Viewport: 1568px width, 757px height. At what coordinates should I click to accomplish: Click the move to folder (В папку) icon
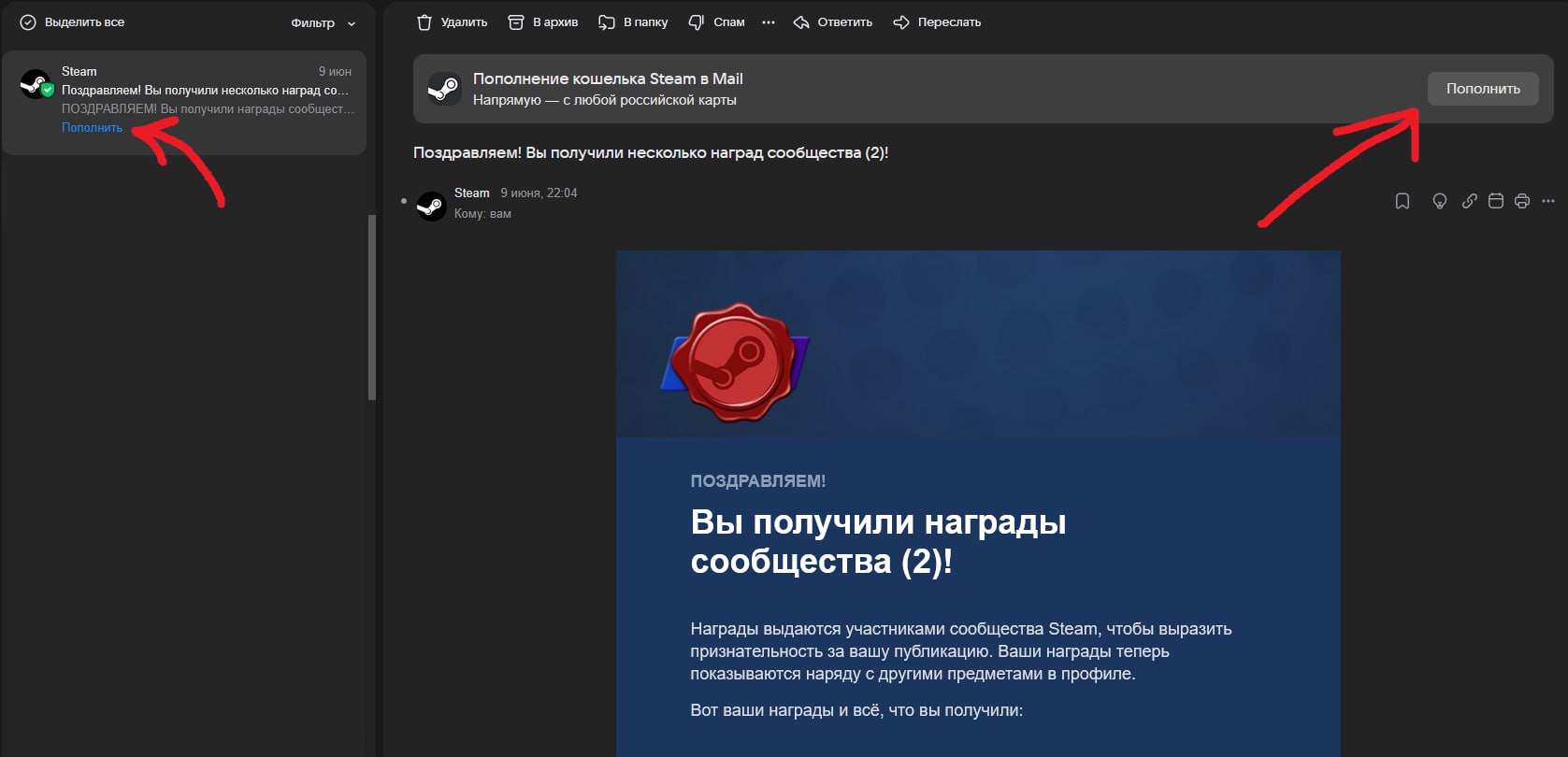(x=607, y=22)
